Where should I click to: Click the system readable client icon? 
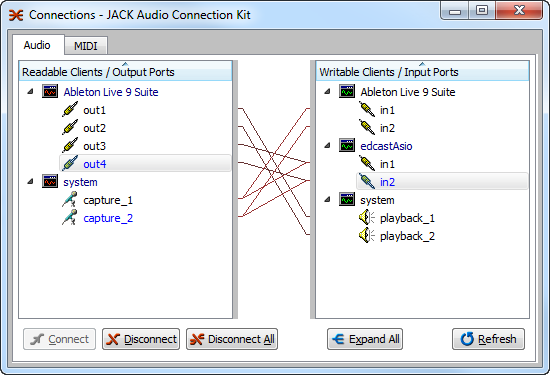point(50,182)
